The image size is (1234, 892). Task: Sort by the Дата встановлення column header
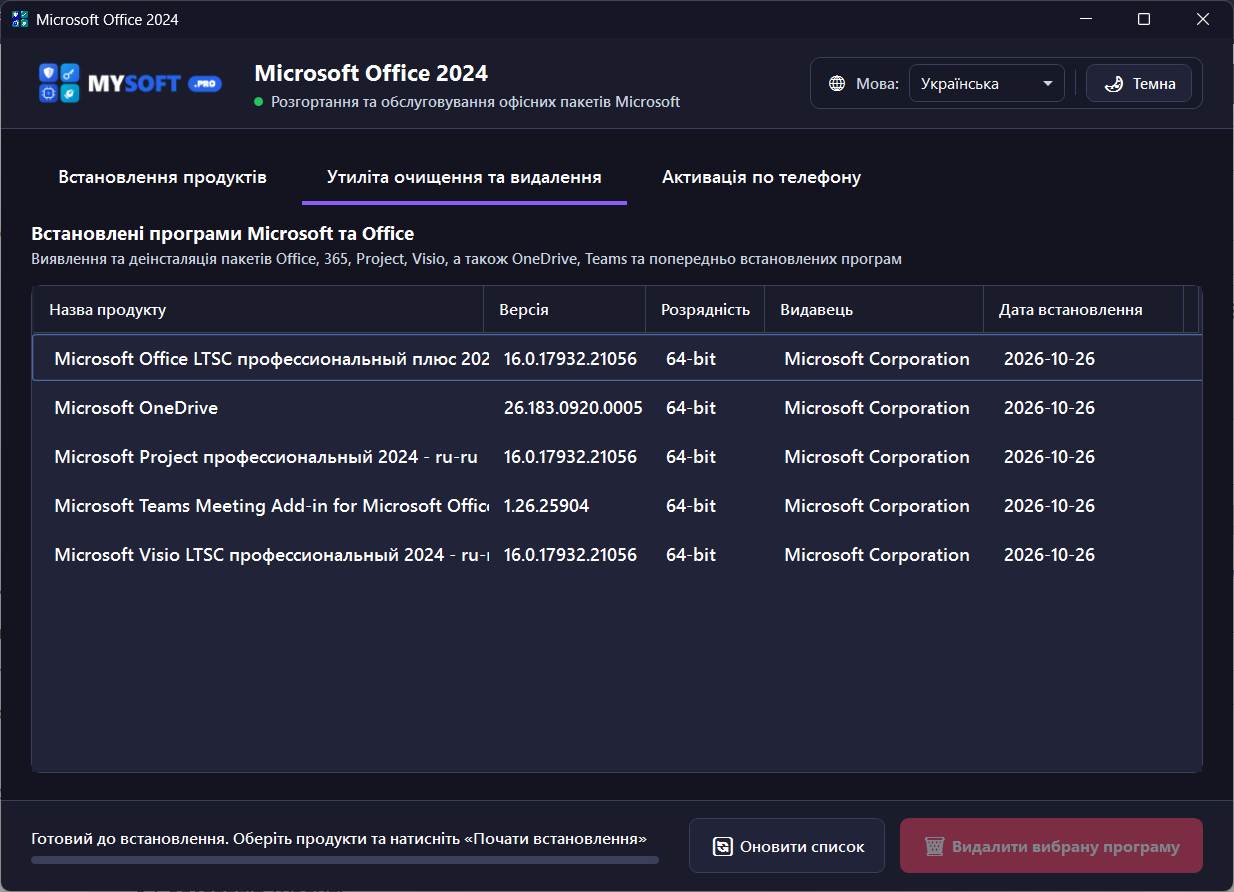click(1083, 310)
